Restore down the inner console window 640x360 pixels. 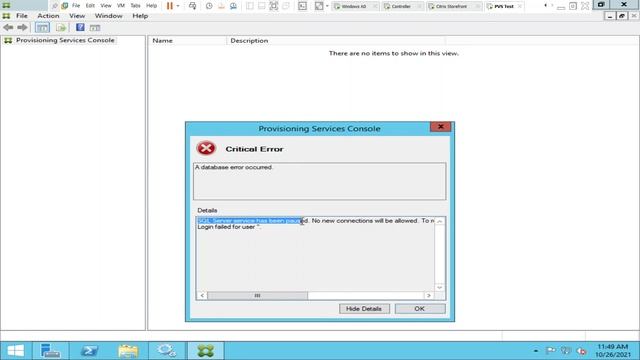pos(622,16)
